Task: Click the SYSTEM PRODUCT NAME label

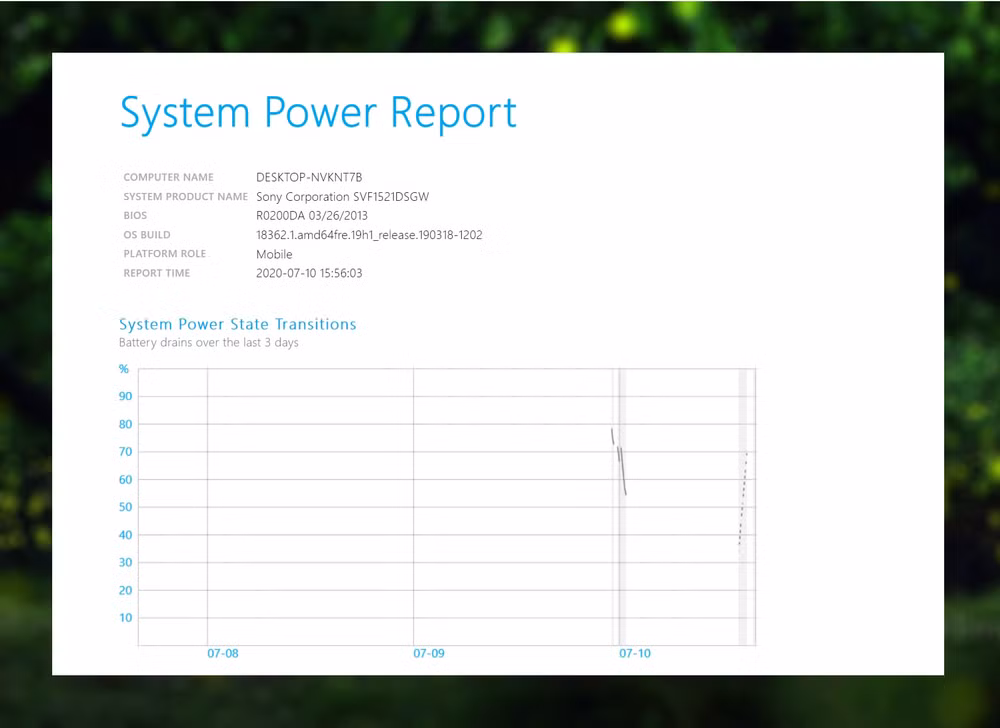Action: point(186,196)
